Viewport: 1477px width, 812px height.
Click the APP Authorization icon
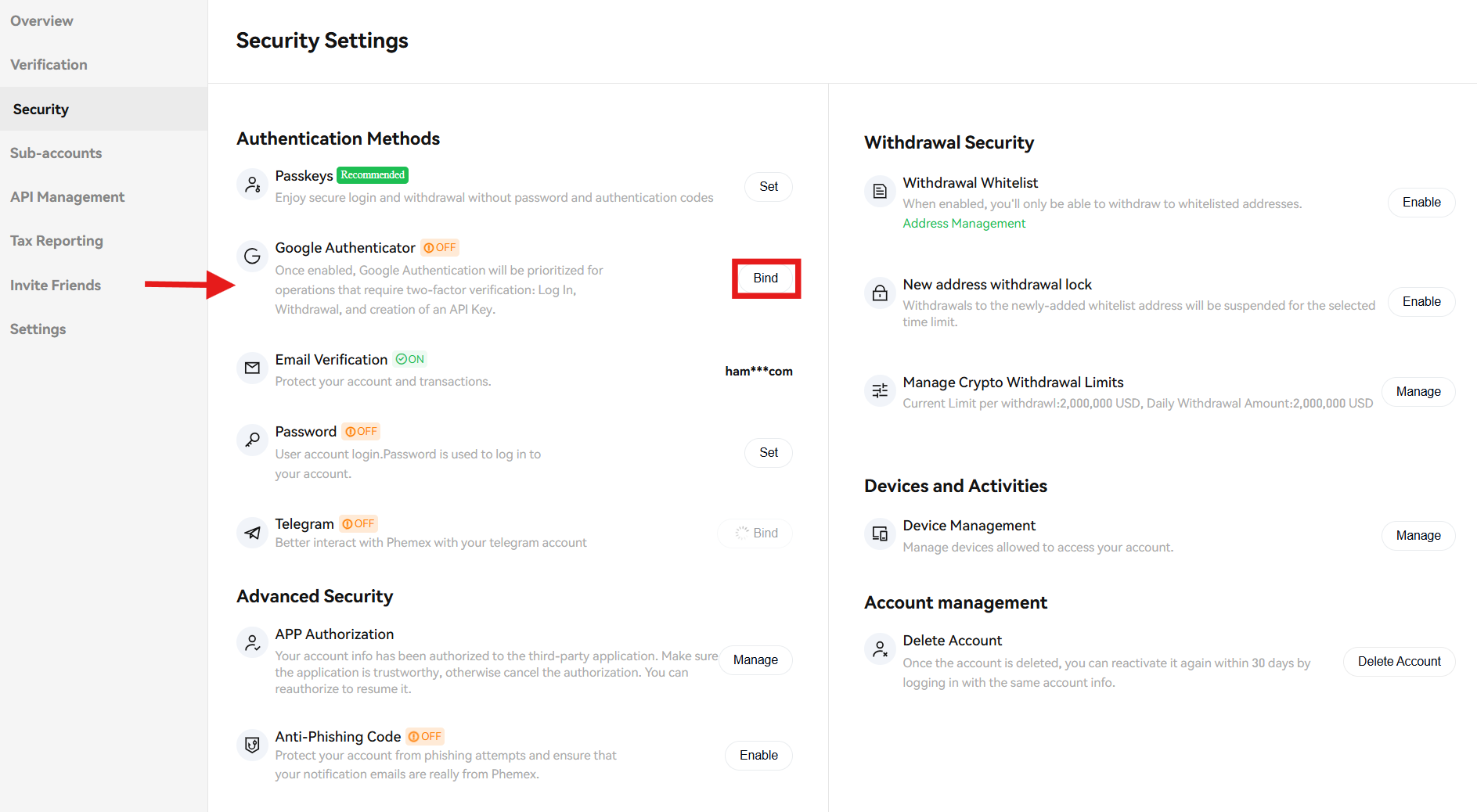pos(252,642)
